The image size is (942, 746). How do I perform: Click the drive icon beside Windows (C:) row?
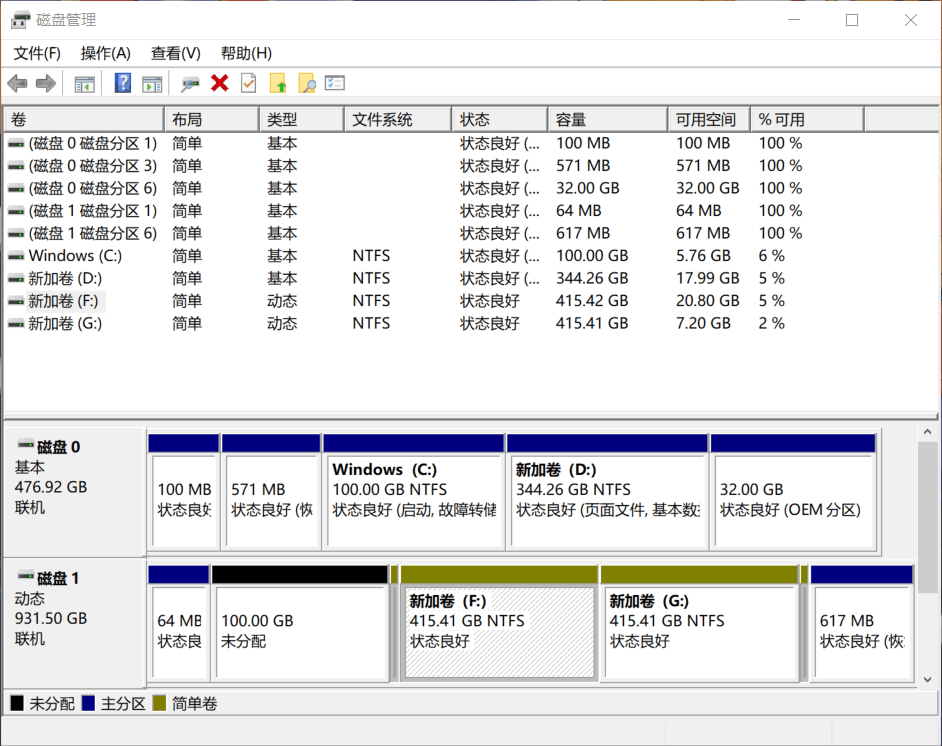pos(16,256)
